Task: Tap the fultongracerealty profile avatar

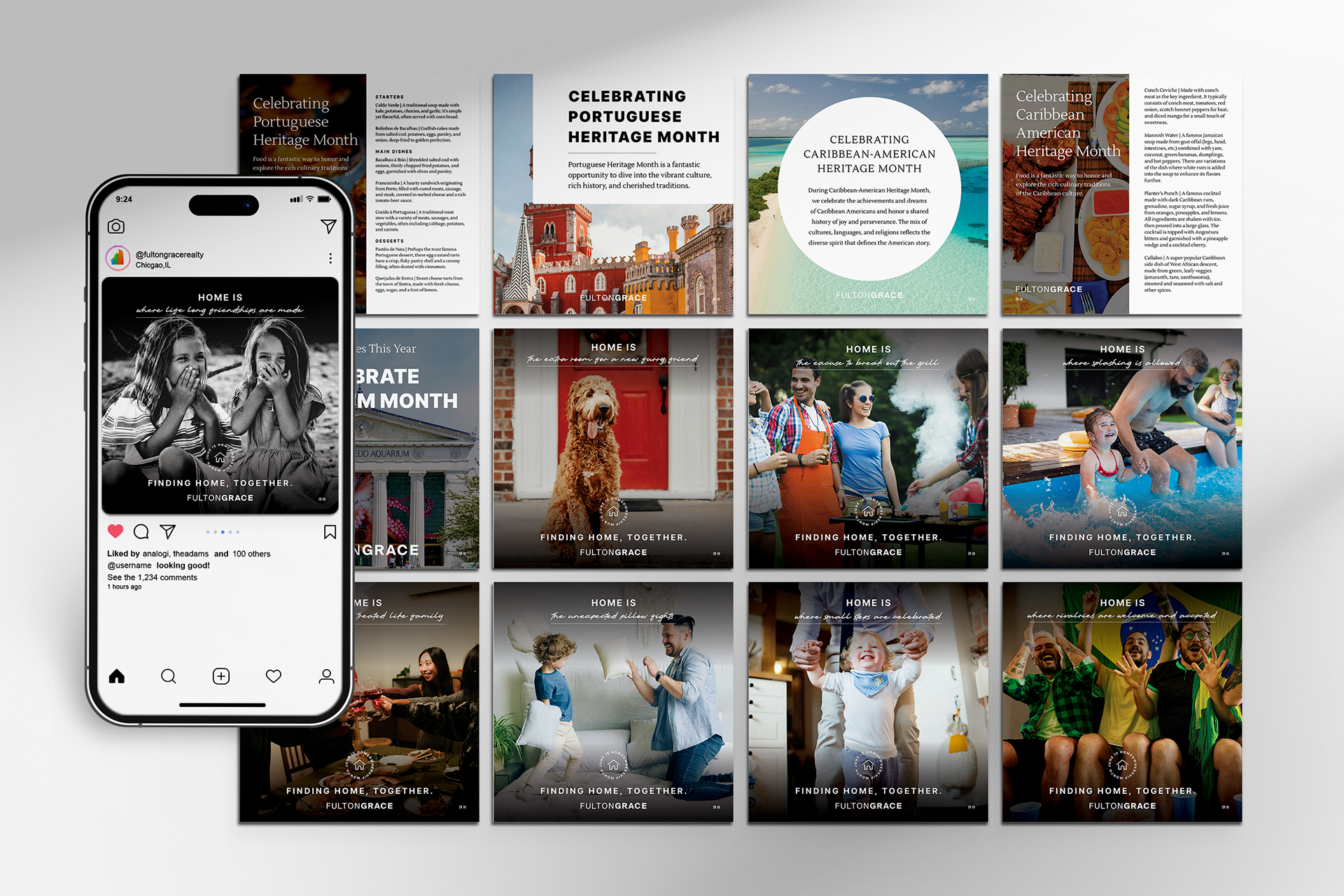Action: click(x=118, y=258)
